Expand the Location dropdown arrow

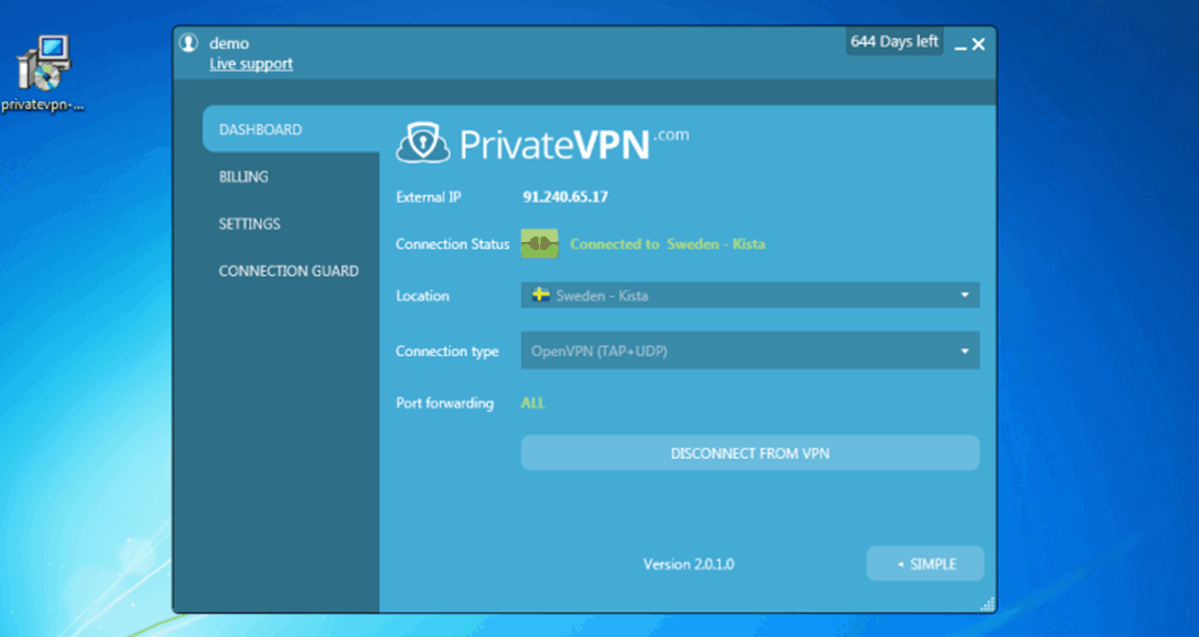click(x=965, y=295)
